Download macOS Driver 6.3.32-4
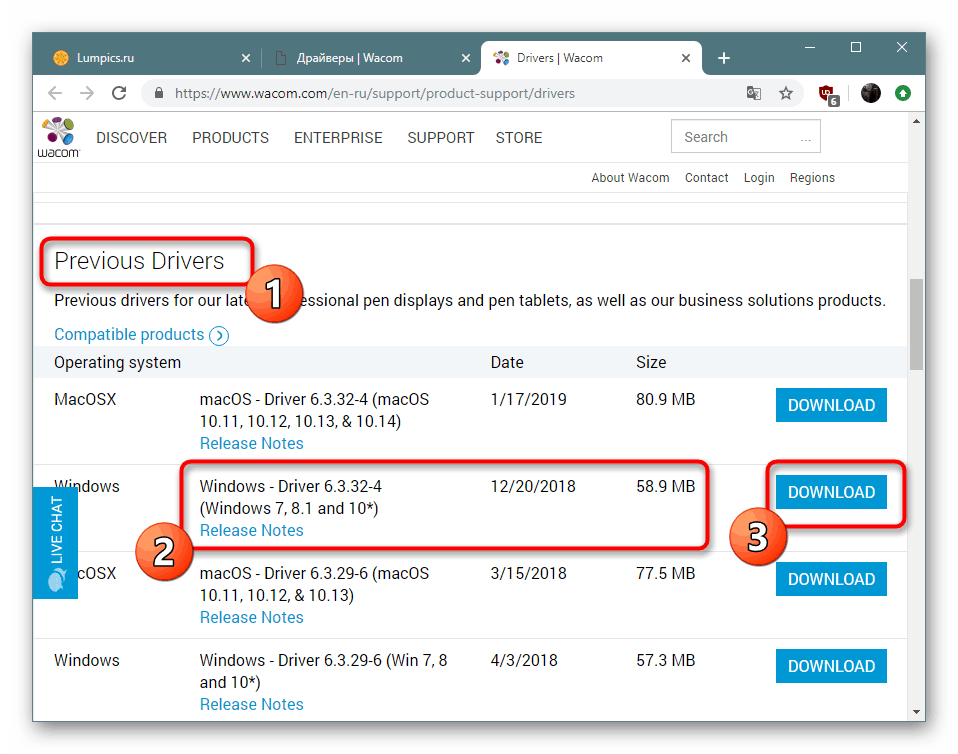Image resolution: width=958 pixels, height=754 pixels. coord(831,405)
